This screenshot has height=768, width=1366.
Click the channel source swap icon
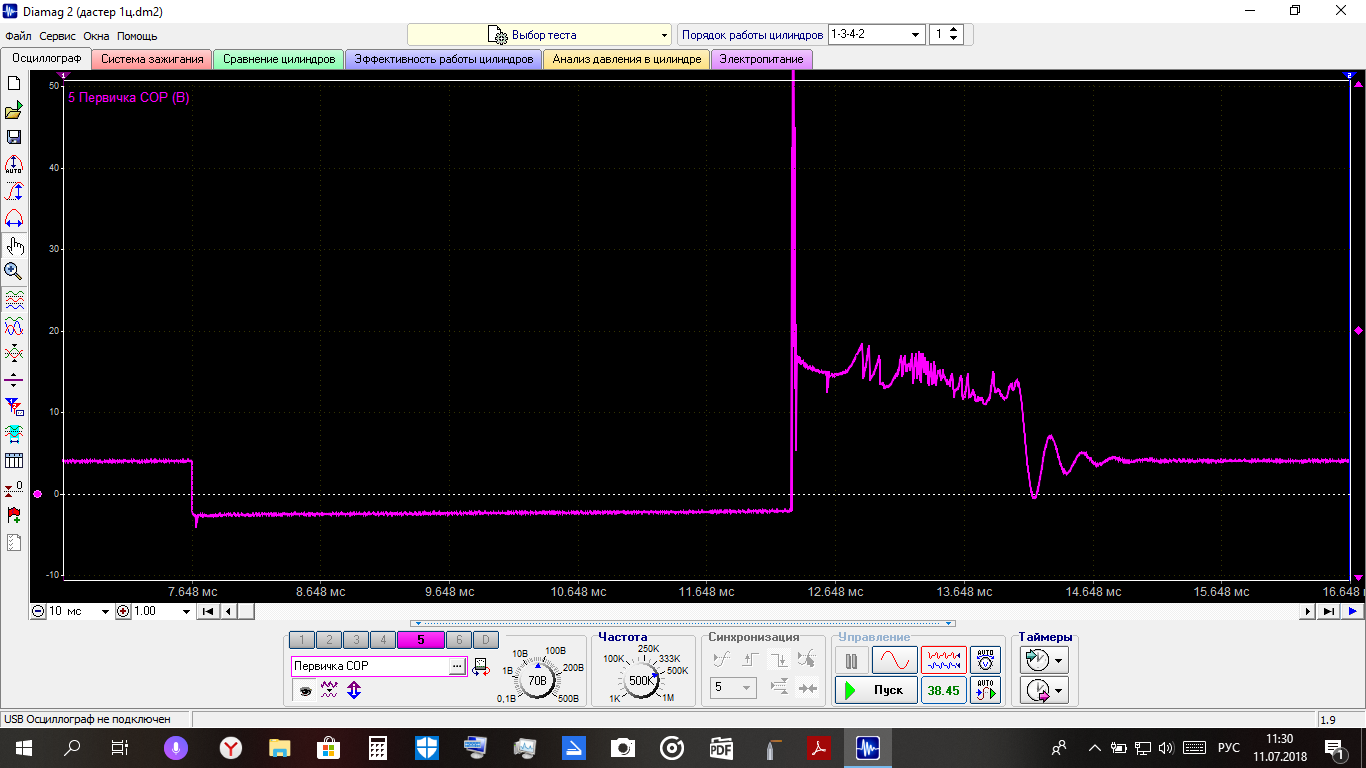(481, 666)
